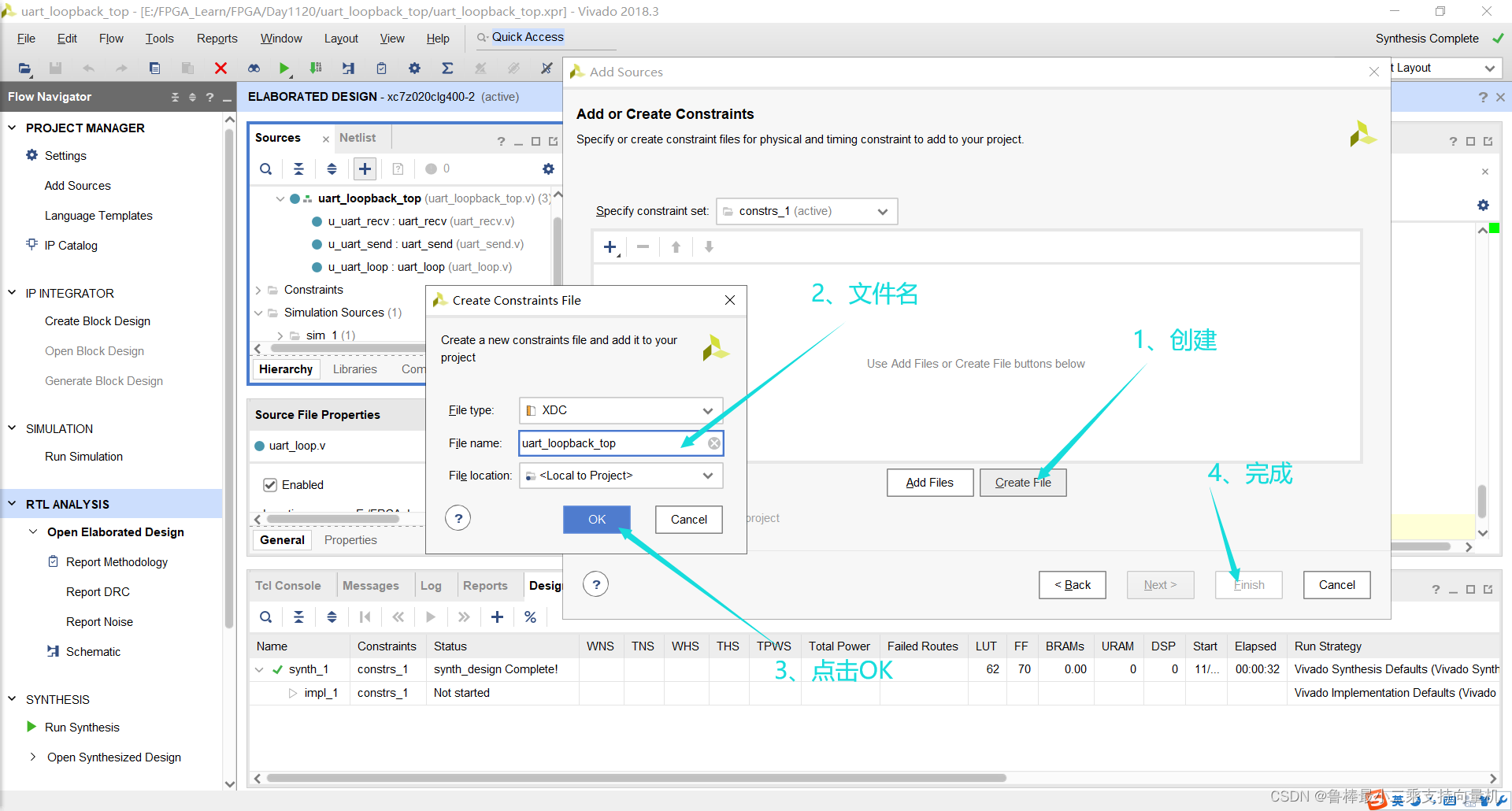This screenshot has width=1512, height=811.
Task: Switch to the Tcl Console tab
Action: point(287,586)
